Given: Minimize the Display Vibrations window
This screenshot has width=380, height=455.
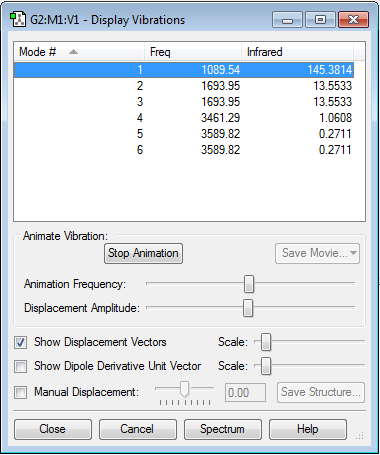Looking at the screenshot, I should (287, 20).
